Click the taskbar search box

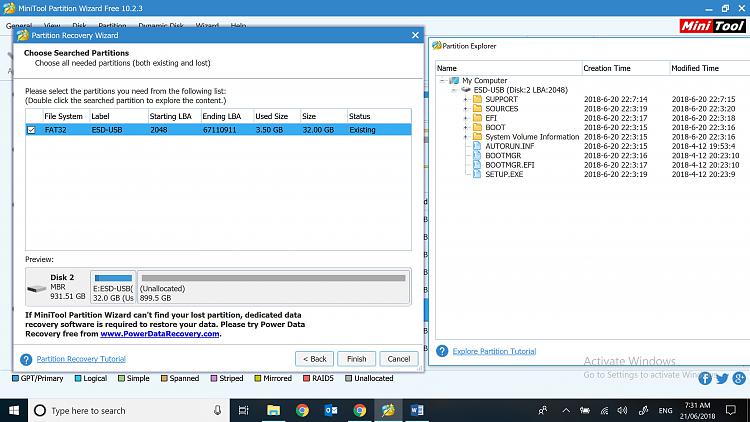point(129,411)
